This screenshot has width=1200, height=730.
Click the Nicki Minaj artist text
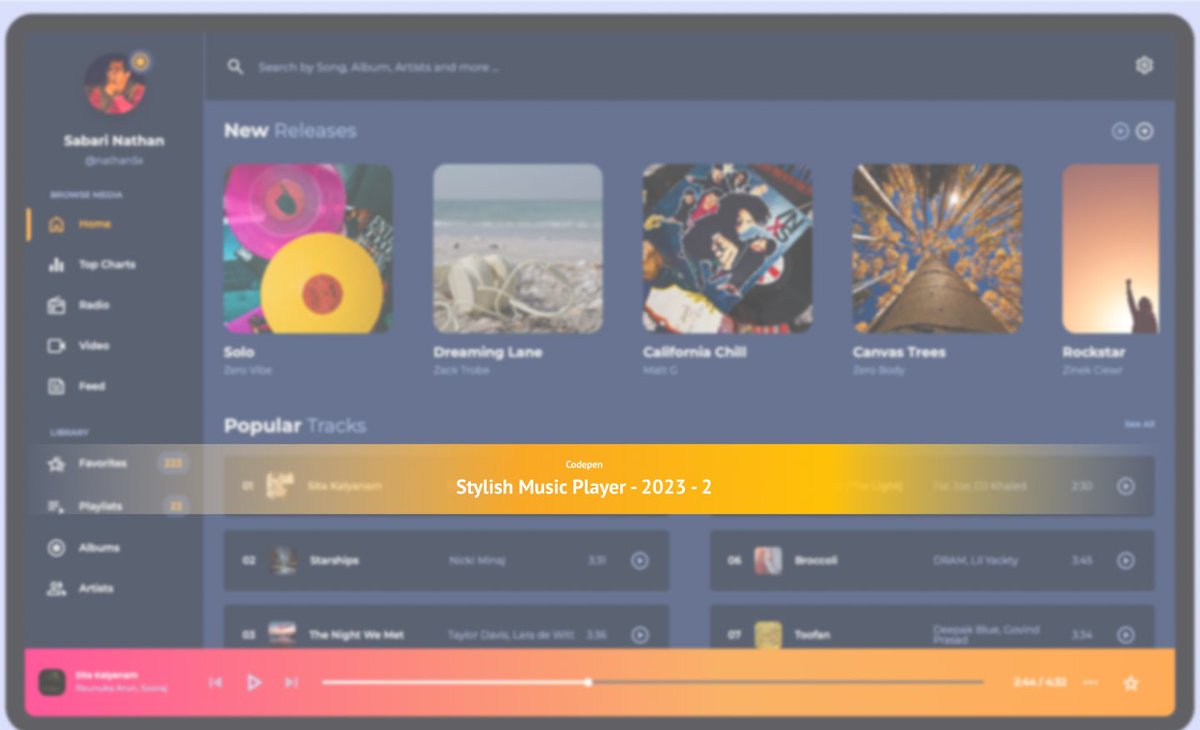click(477, 561)
